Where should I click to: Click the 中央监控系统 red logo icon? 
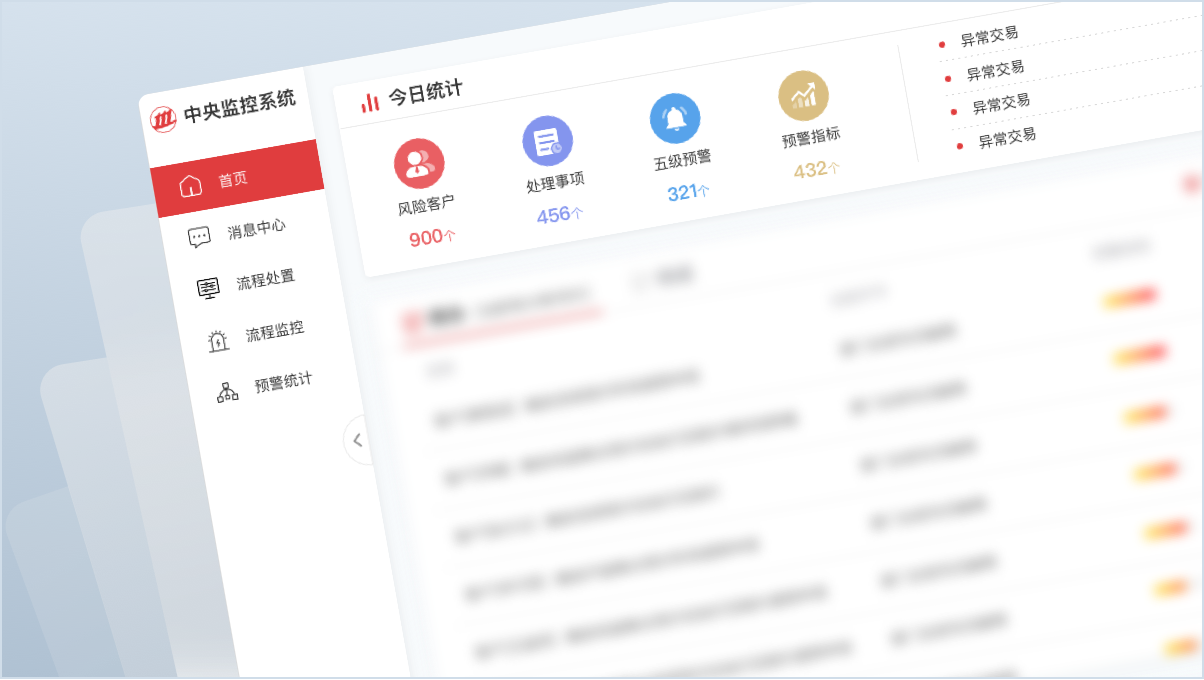tap(163, 119)
